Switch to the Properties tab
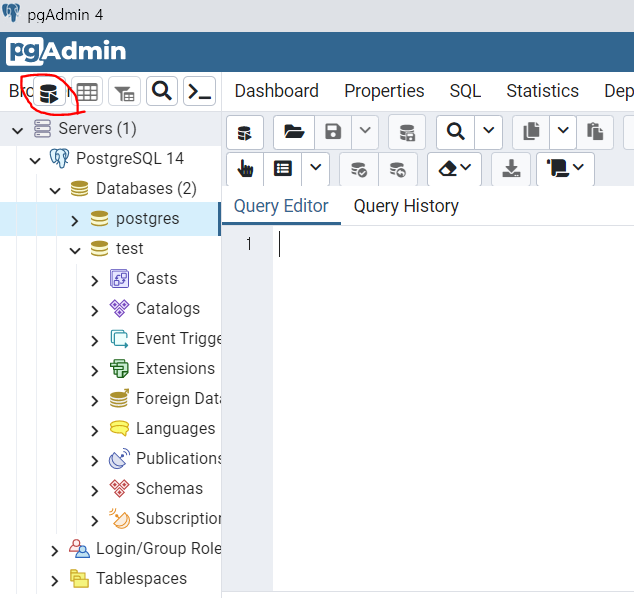This screenshot has width=634, height=598. tap(384, 91)
